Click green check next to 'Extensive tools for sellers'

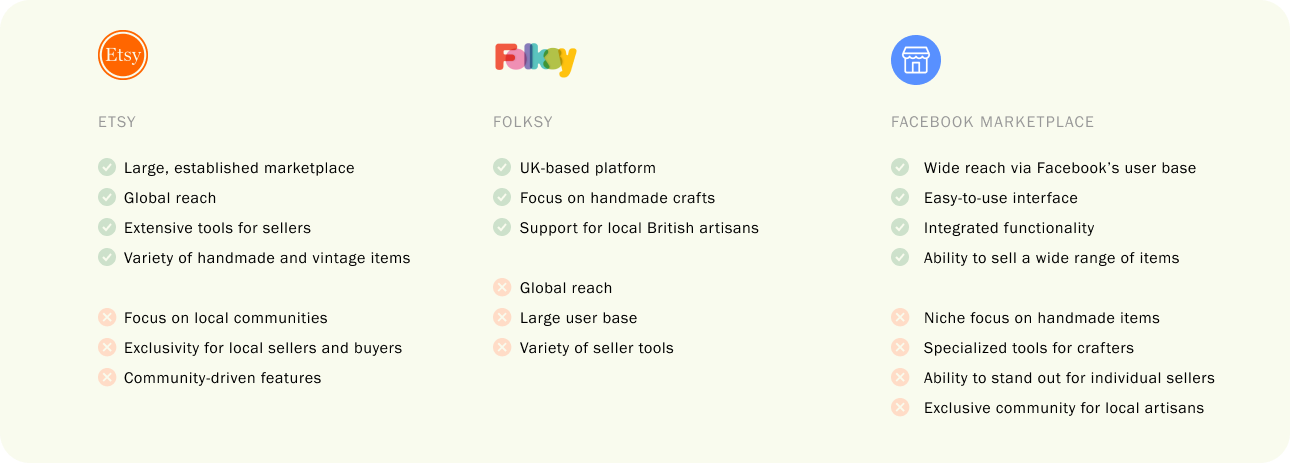(107, 227)
